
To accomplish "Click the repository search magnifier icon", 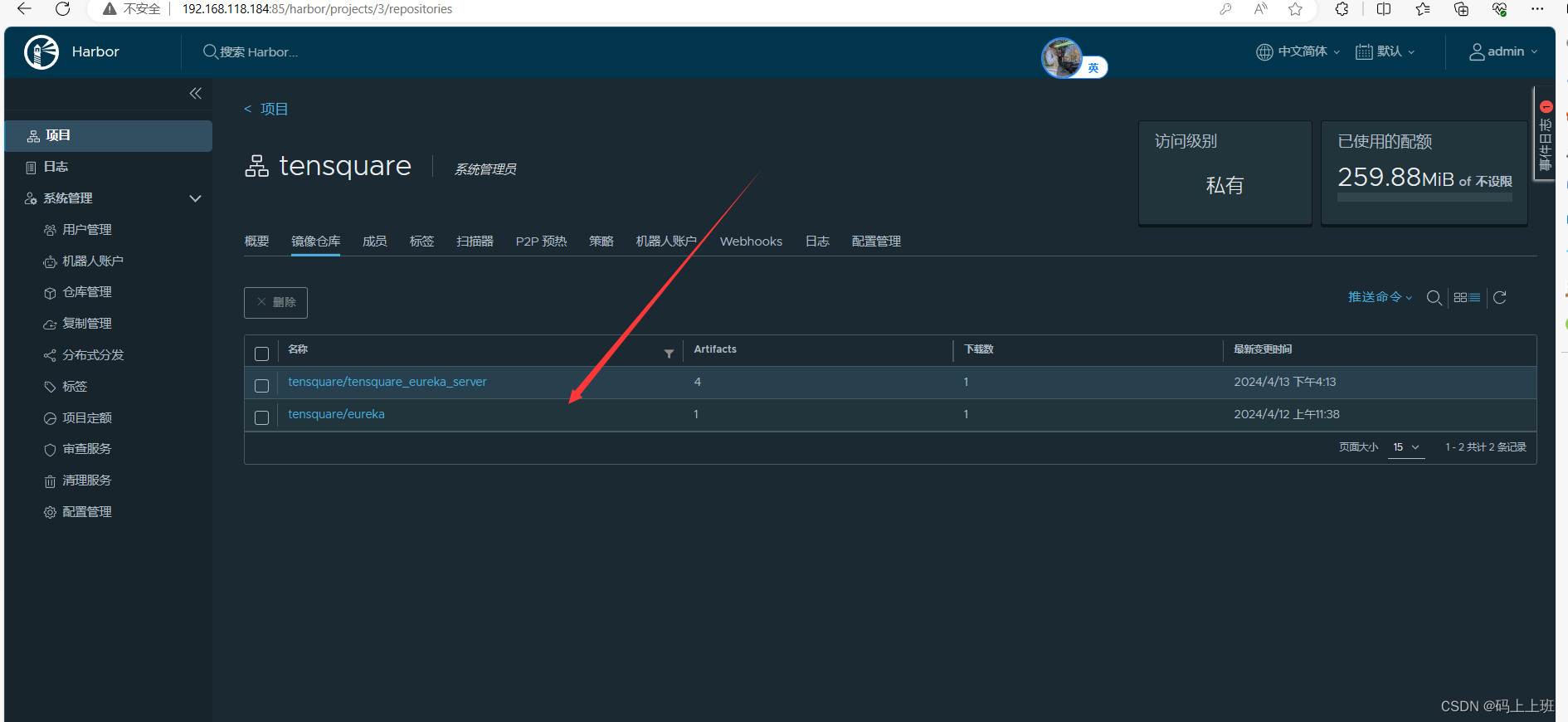I will click(1434, 297).
